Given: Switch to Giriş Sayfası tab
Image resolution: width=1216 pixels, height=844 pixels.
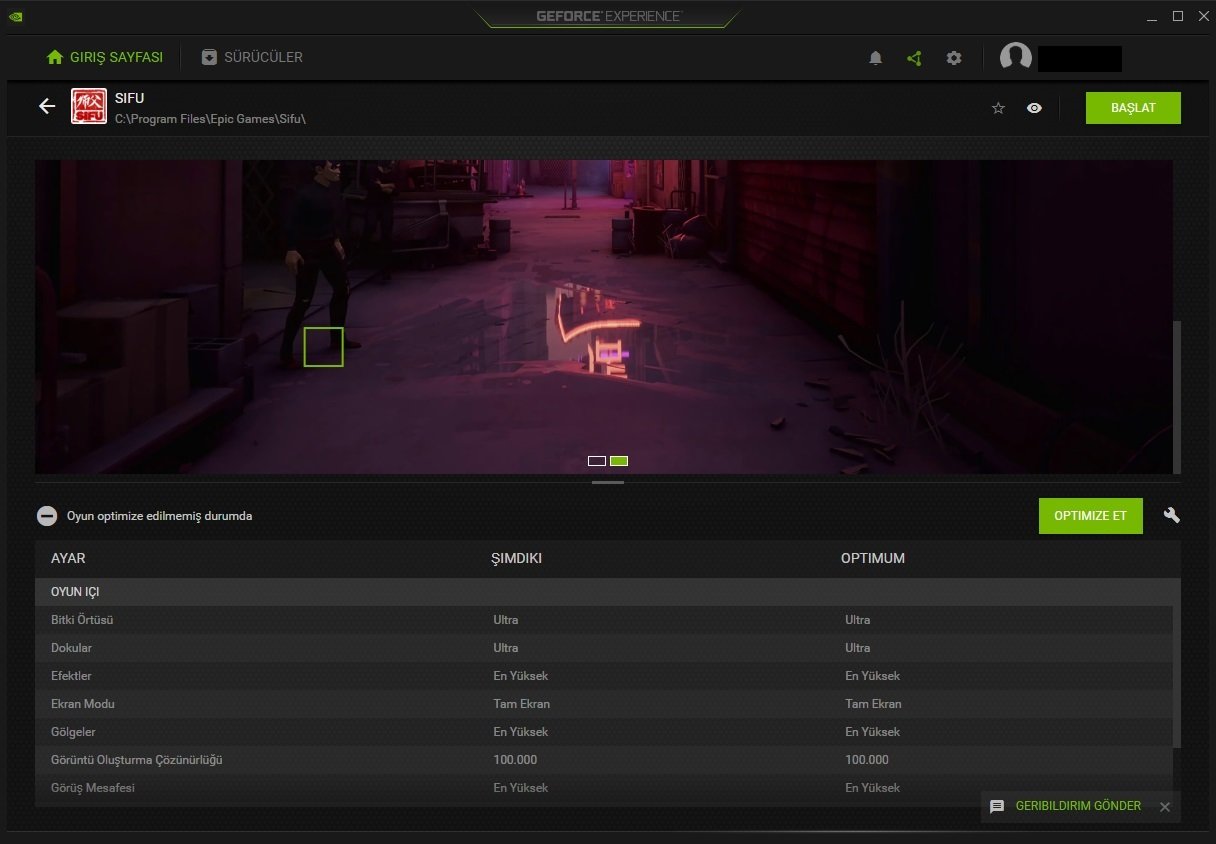Looking at the screenshot, I should (x=104, y=57).
